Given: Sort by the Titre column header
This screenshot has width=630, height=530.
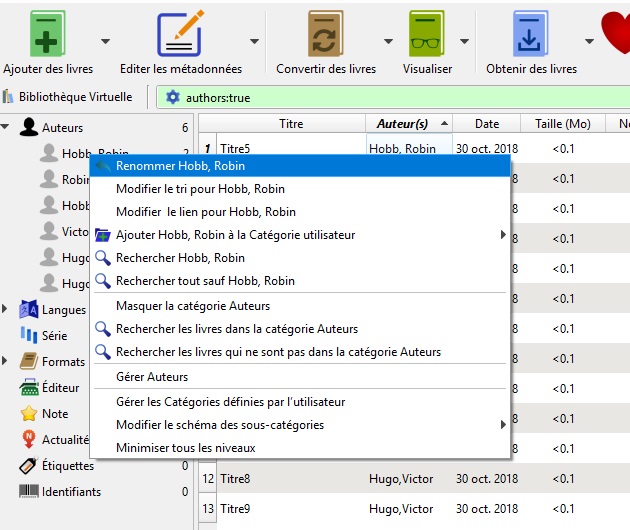Looking at the screenshot, I should pos(291,123).
